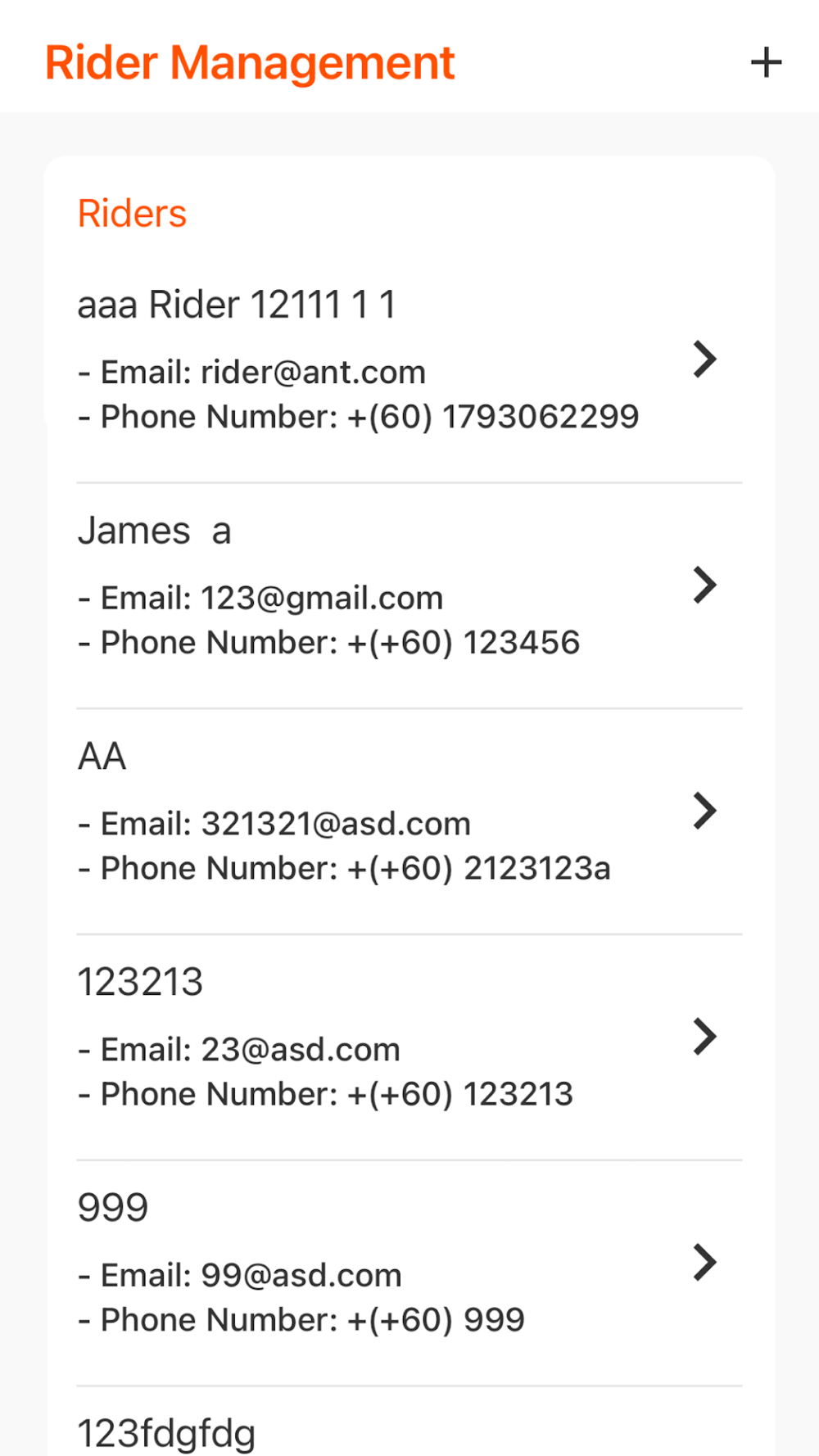Viewport: 819px width, 1456px height.
Task: Expand the James a rider entry arrow
Action: tap(704, 586)
